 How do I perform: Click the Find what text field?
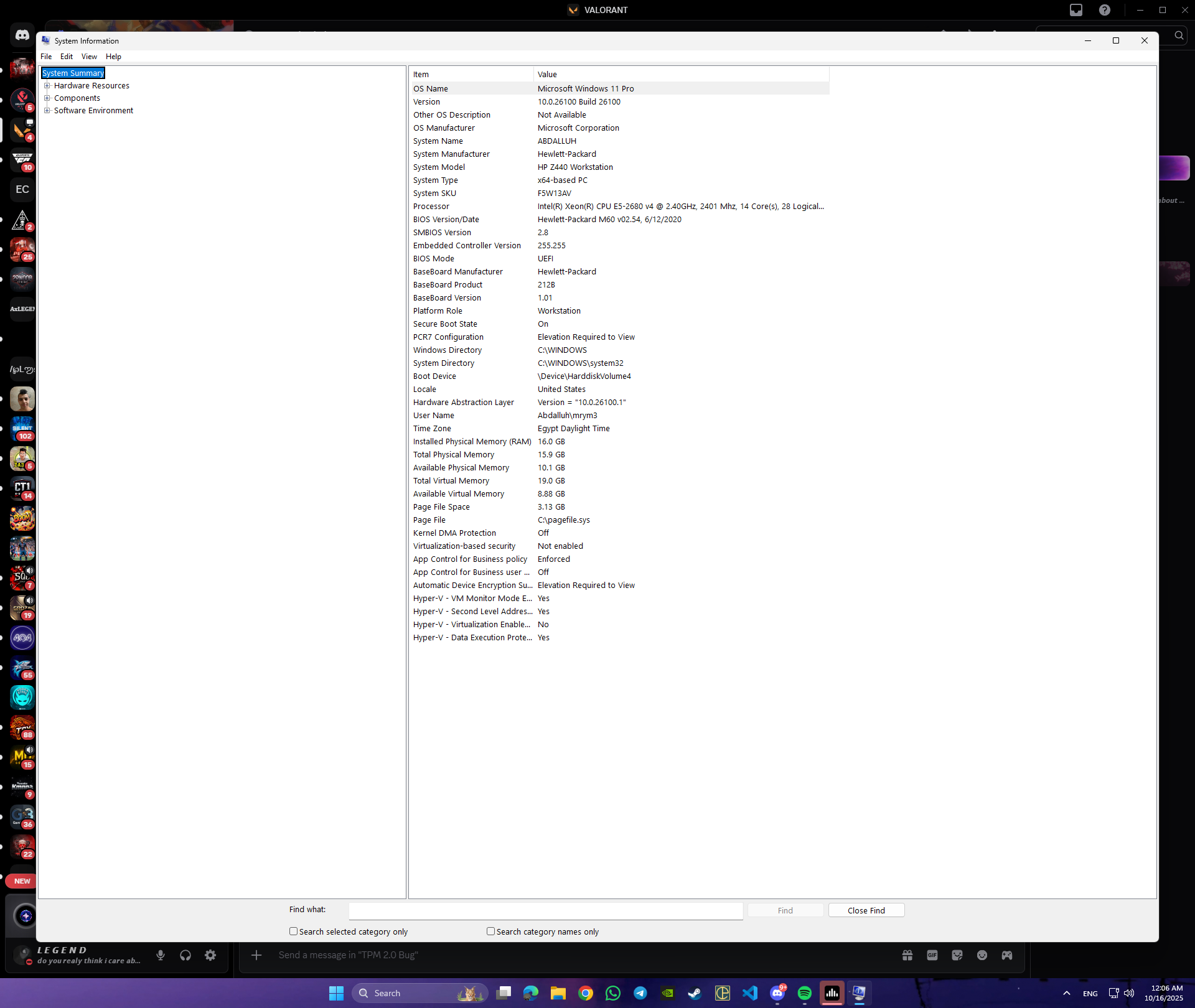point(545,911)
